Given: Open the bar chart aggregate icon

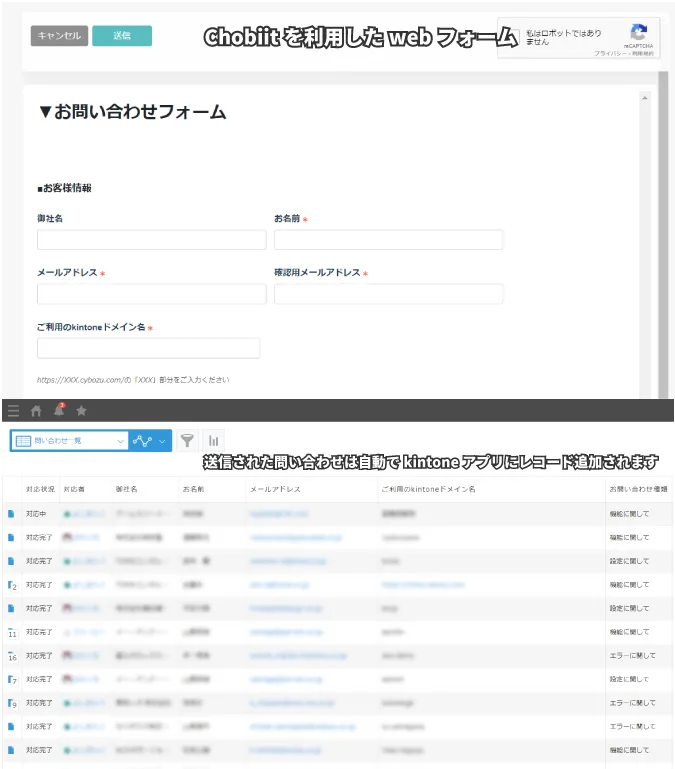Looking at the screenshot, I should [213, 440].
